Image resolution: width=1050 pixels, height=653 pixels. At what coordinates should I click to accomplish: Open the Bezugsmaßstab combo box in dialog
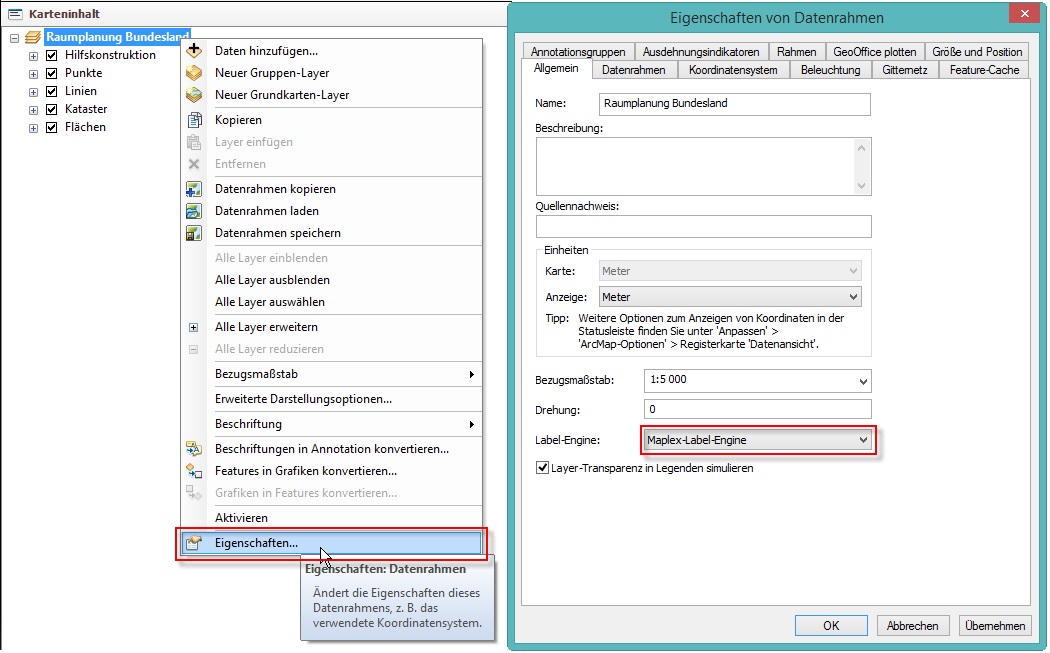pos(863,381)
